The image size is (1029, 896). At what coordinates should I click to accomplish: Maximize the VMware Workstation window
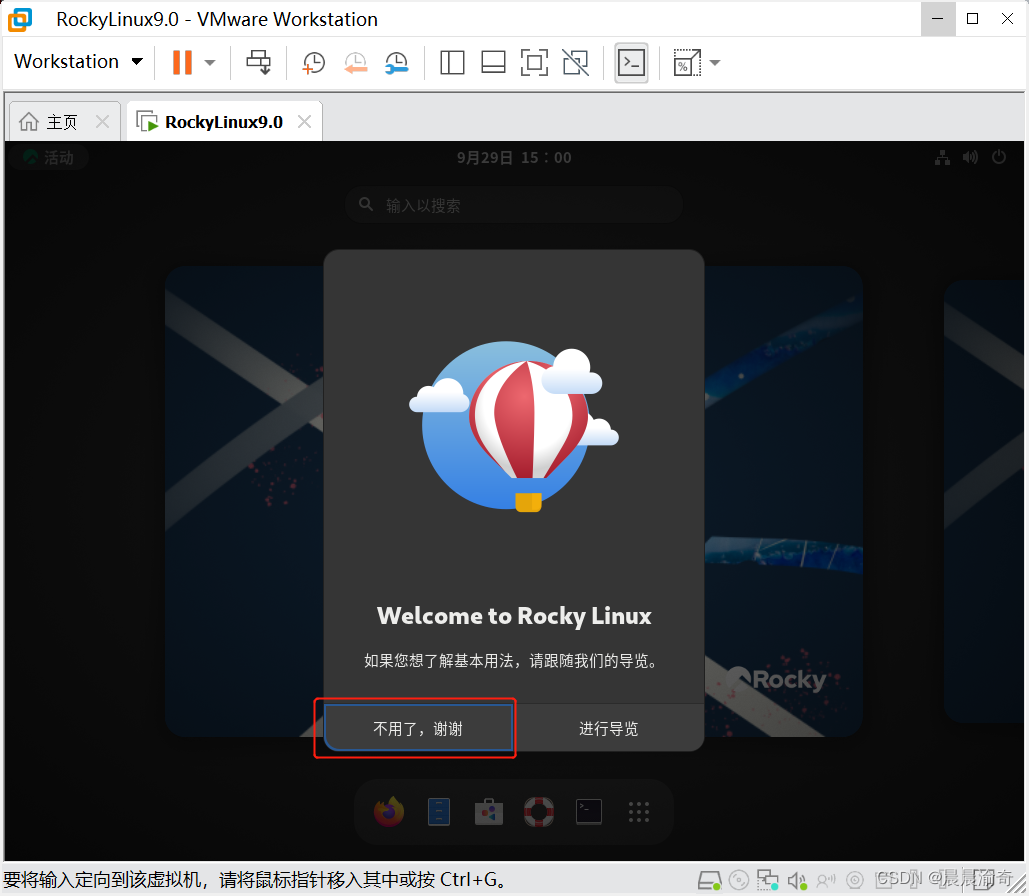(973, 19)
